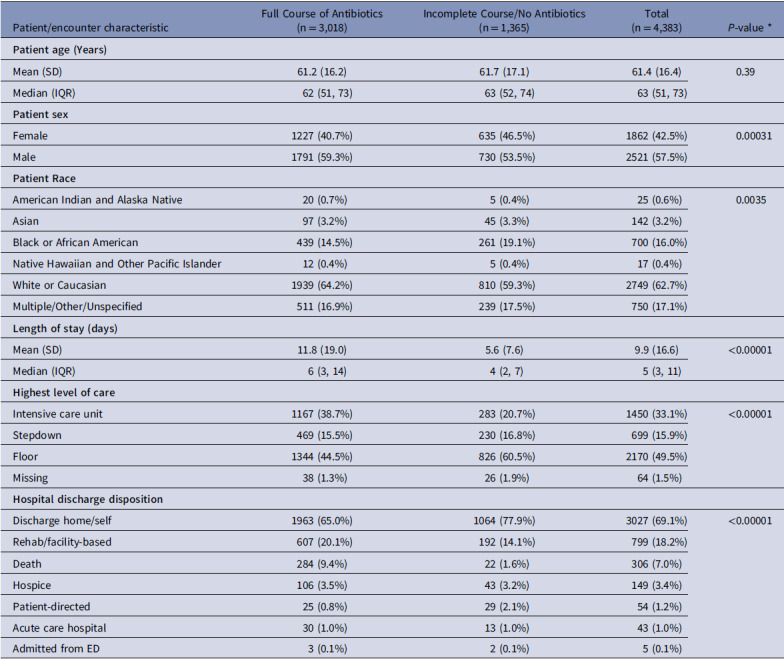This screenshot has height=659, width=784.
Task: Click the Intensive care unit row label
Action: coord(58,414)
